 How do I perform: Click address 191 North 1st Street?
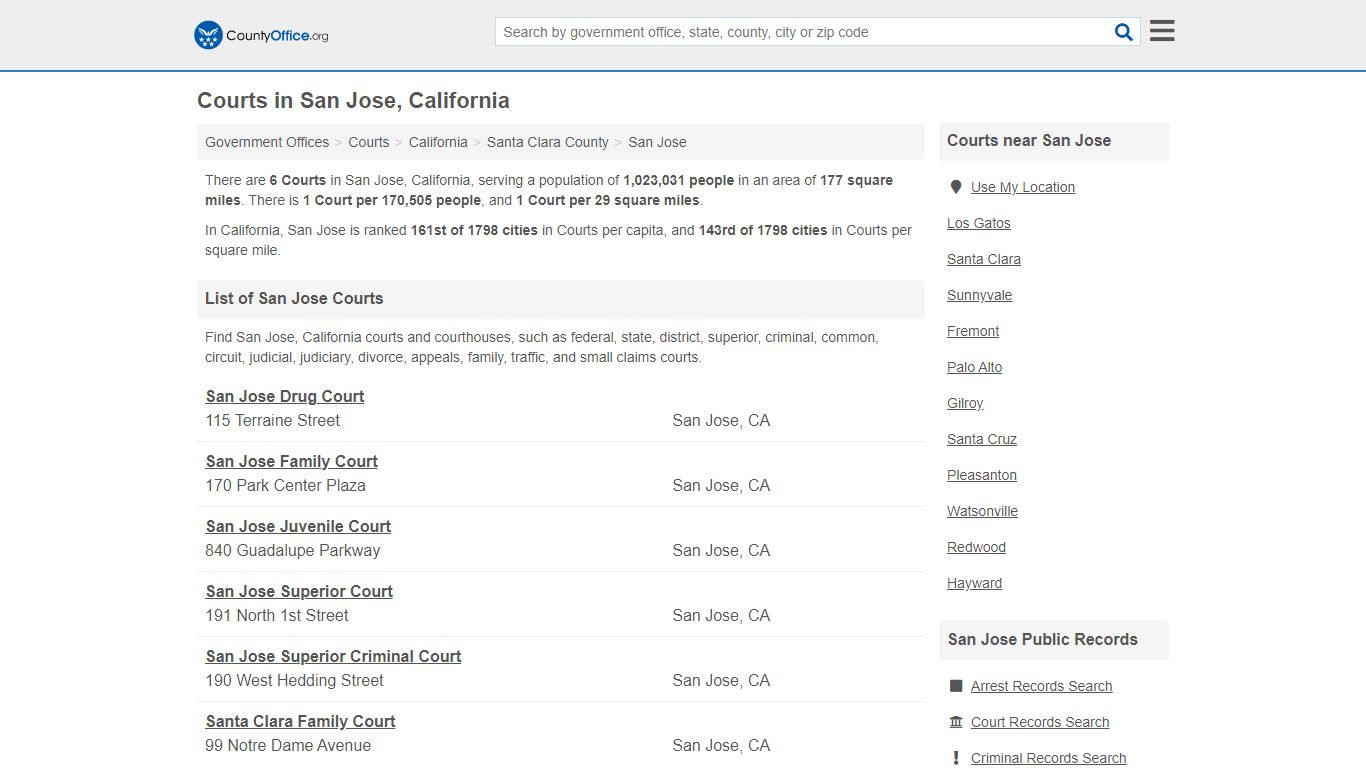click(x=277, y=615)
